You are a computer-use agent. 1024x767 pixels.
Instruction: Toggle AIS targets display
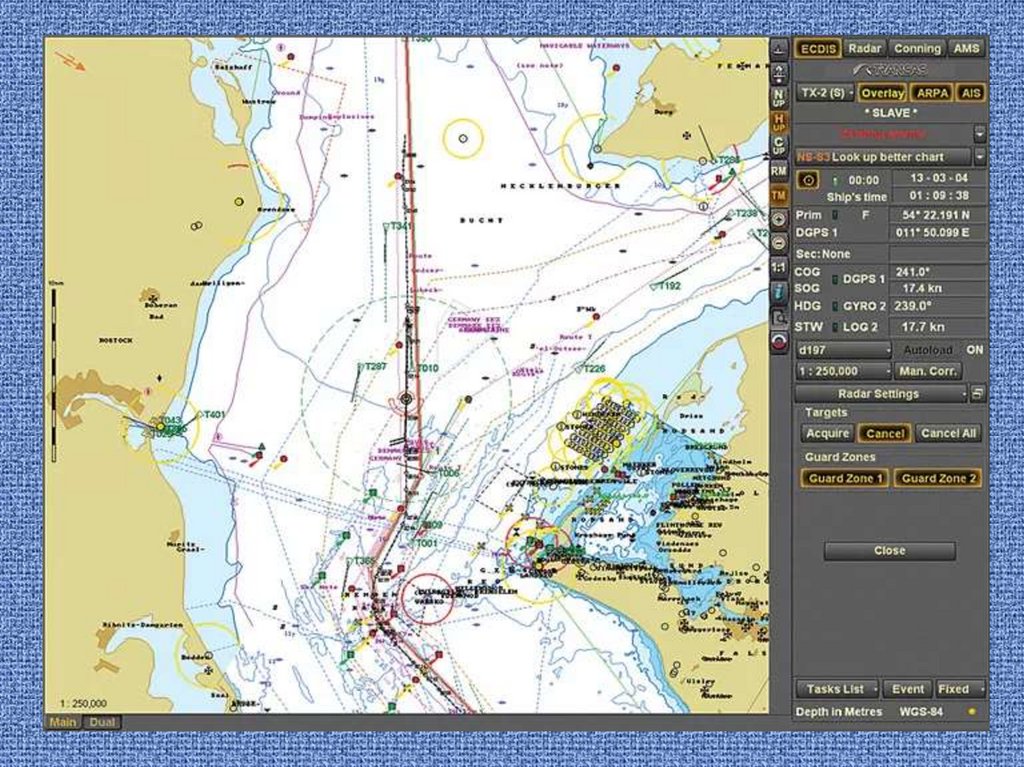click(x=970, y=93)
